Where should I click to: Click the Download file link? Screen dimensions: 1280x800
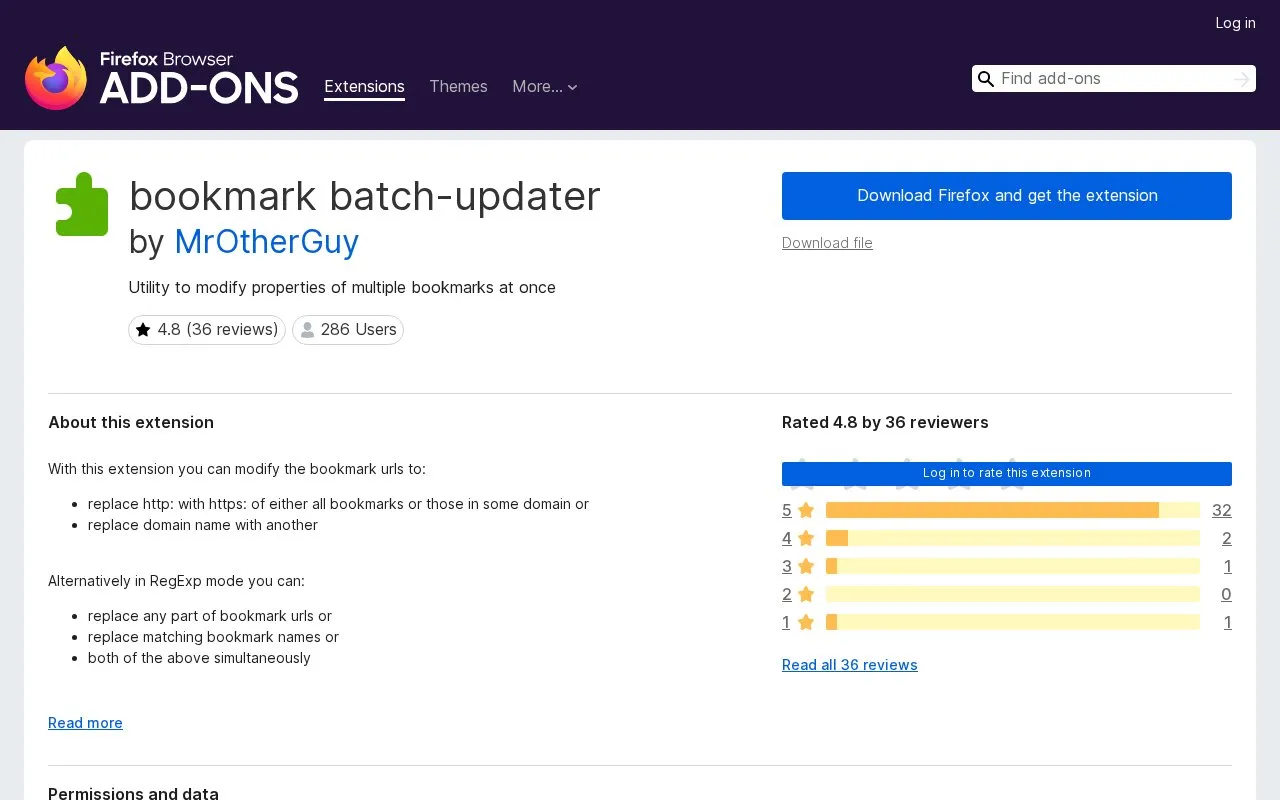827,243
